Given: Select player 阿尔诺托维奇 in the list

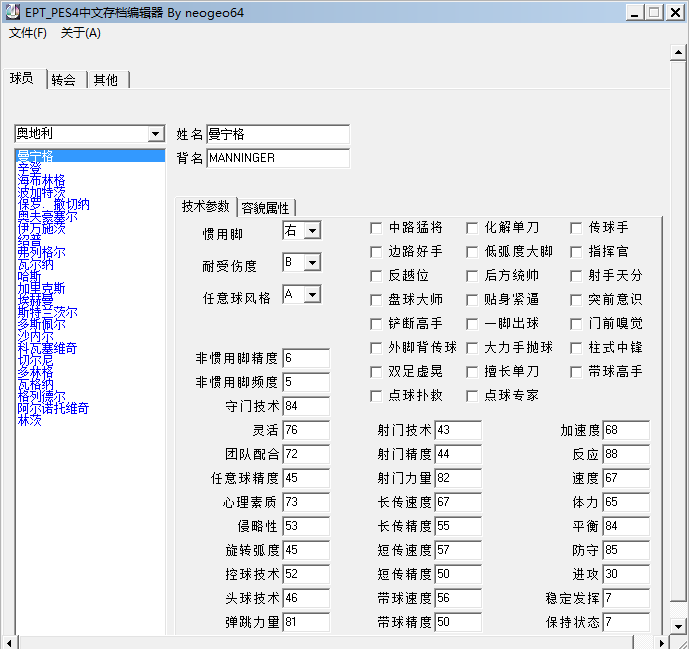Looking at the screenshot, I should (x=54, y=409).
